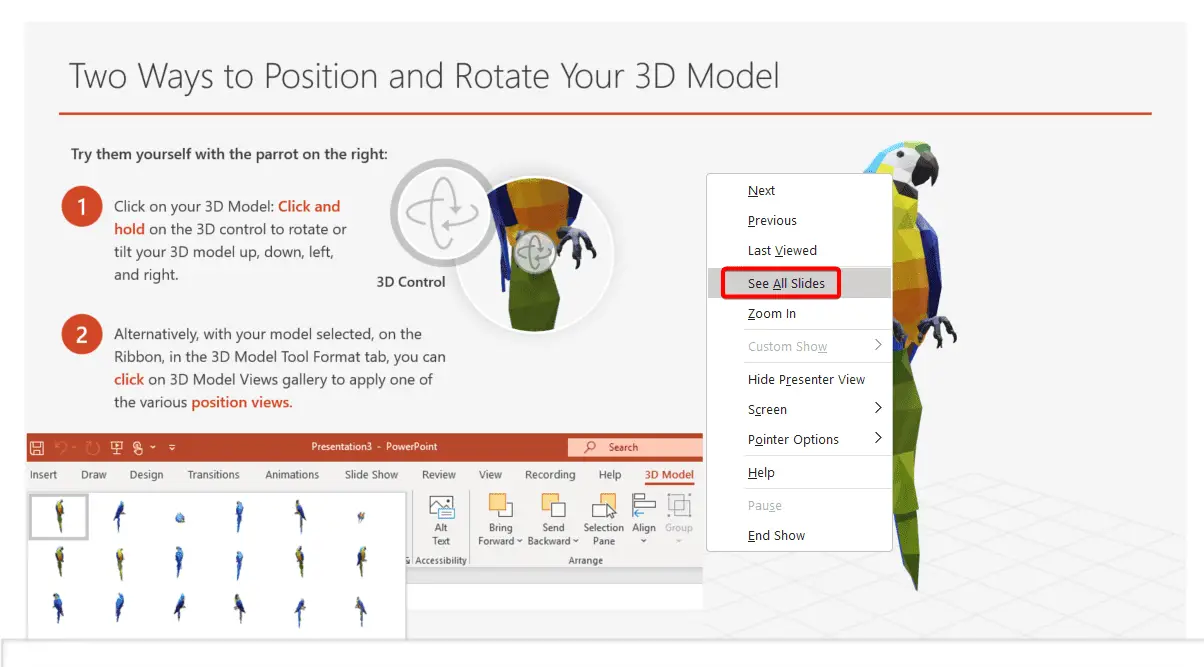The width and height of the screenshot is (1204, 667).
Task: Open the Pointer Options submenu
Action: 798,439
